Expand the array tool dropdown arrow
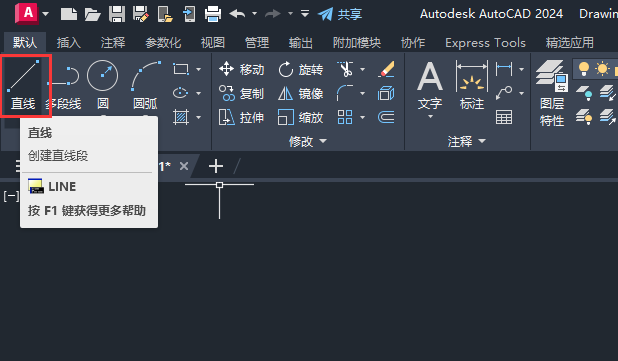This screenshot has width=618, height=361. pos(363,117)
